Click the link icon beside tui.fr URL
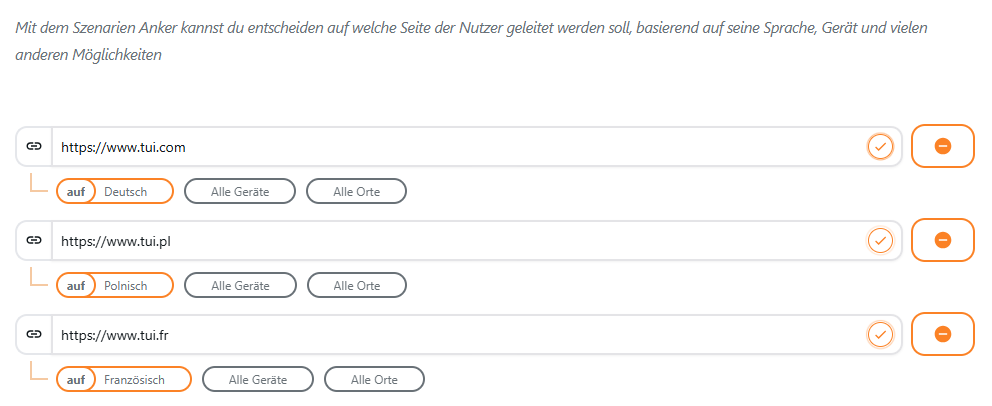 pyautogui.click(x=34, y=334)
